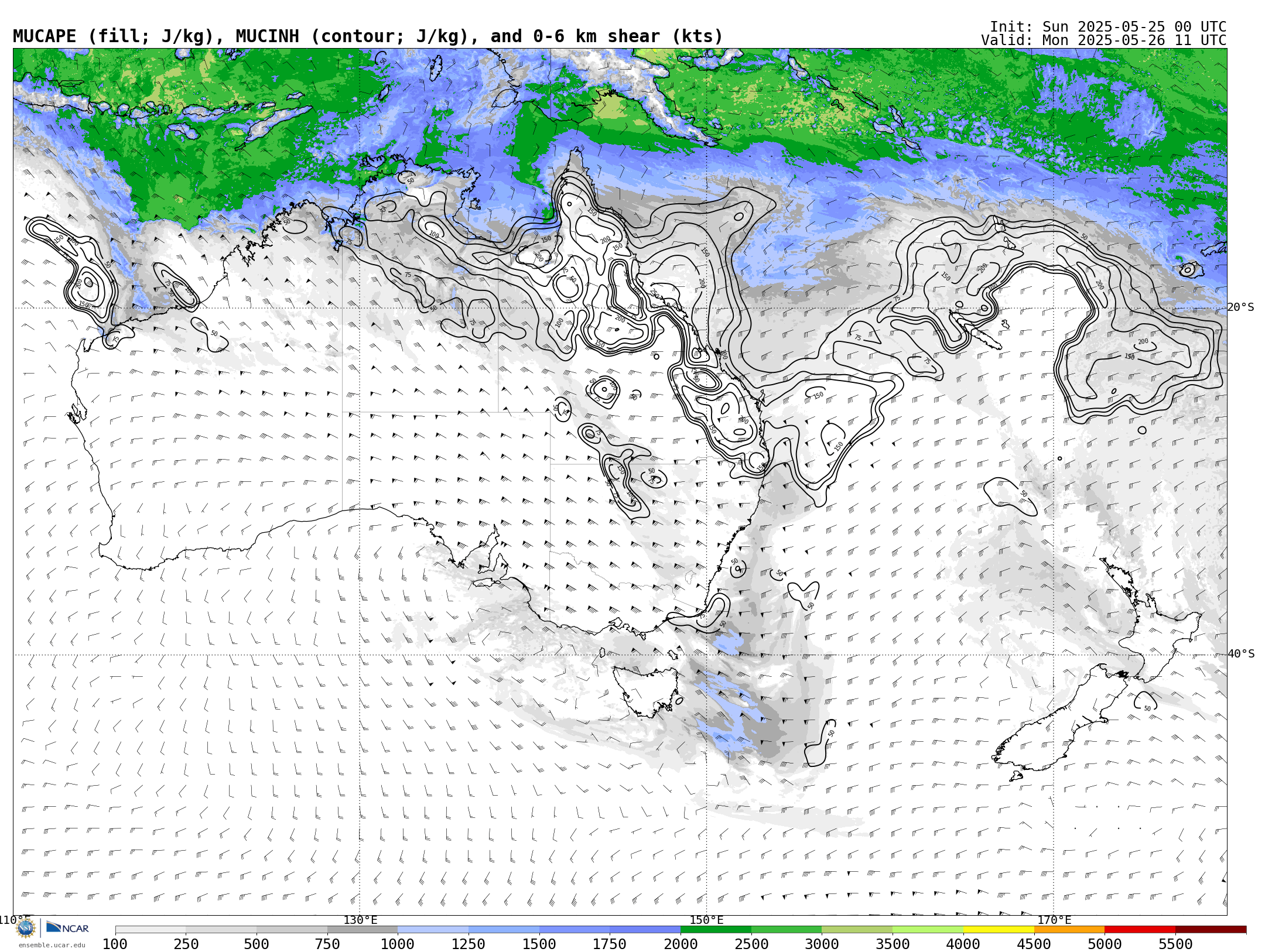Click the 40°S latitude label
Screen dimensions: 1265x952
1241,654
